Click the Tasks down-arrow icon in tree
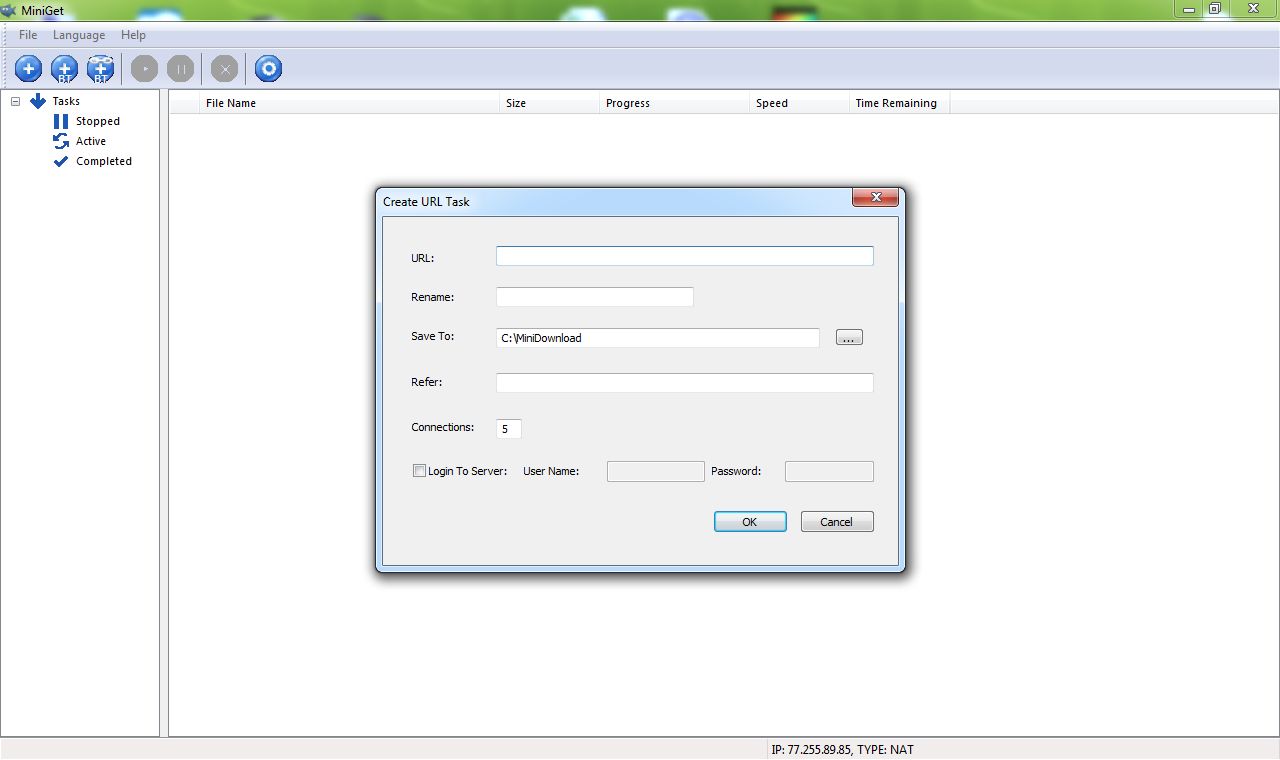This screenshot has width=1280, height=760. point(38,101)
